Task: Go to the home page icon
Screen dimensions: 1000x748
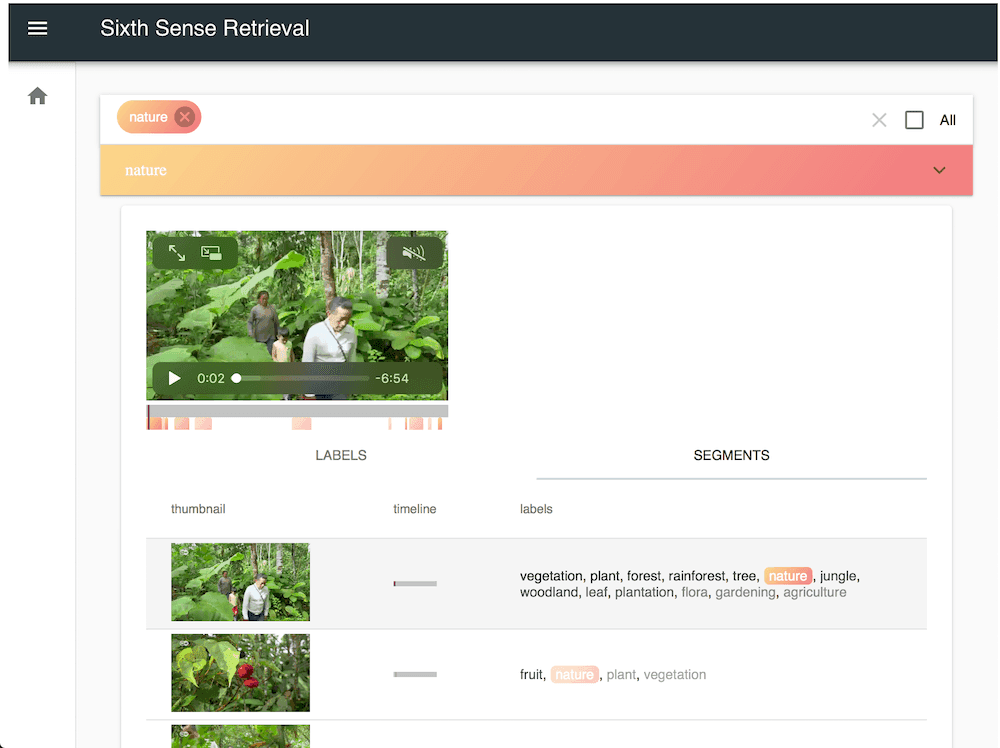Action: click(x=38, y=96)
